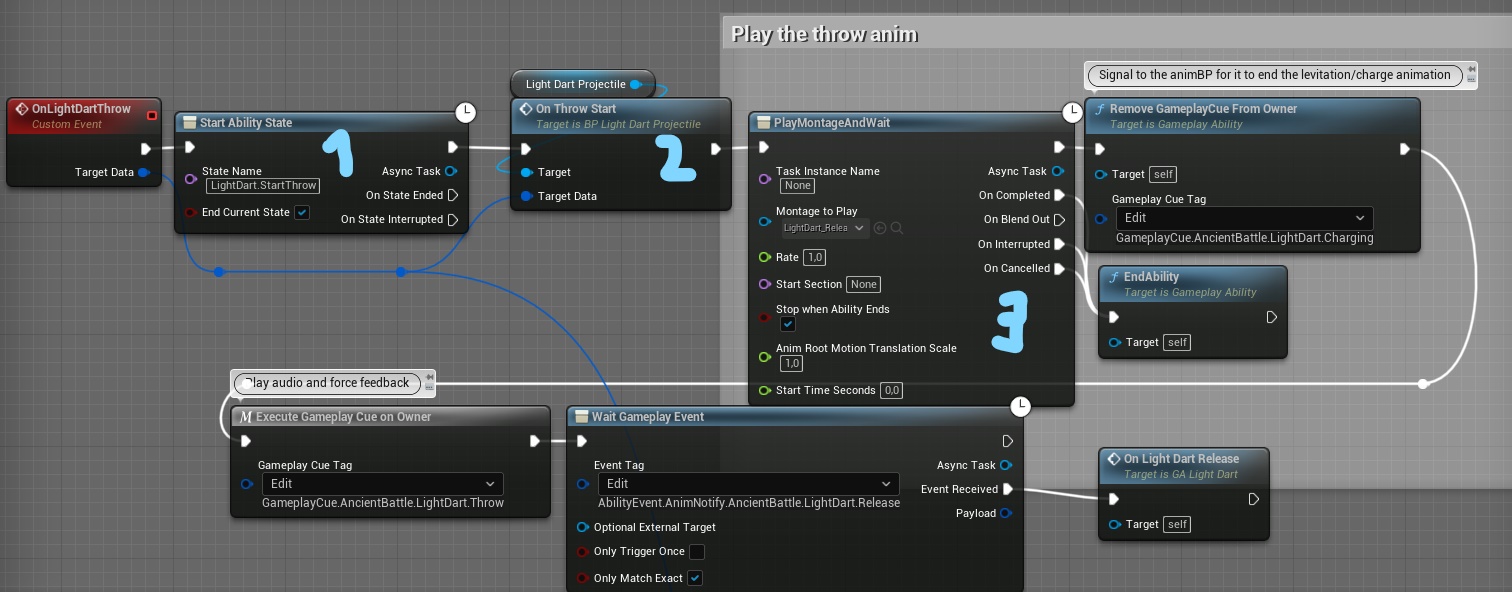Uncheck End Current State on Start Ability State
The image size is (1512, 592).
302,212
